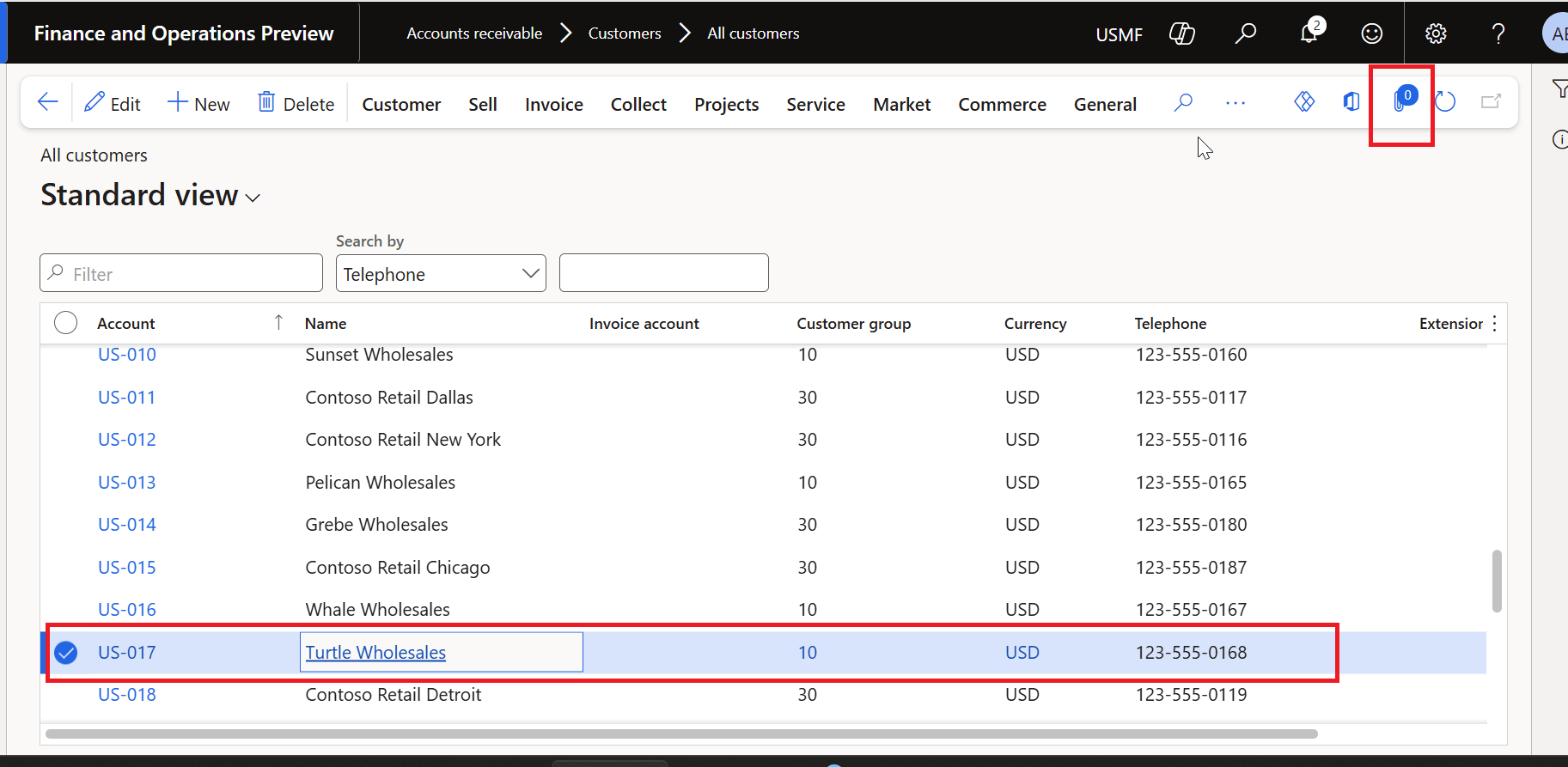Click the horizontal grid scrollbar

pos(681,734)
